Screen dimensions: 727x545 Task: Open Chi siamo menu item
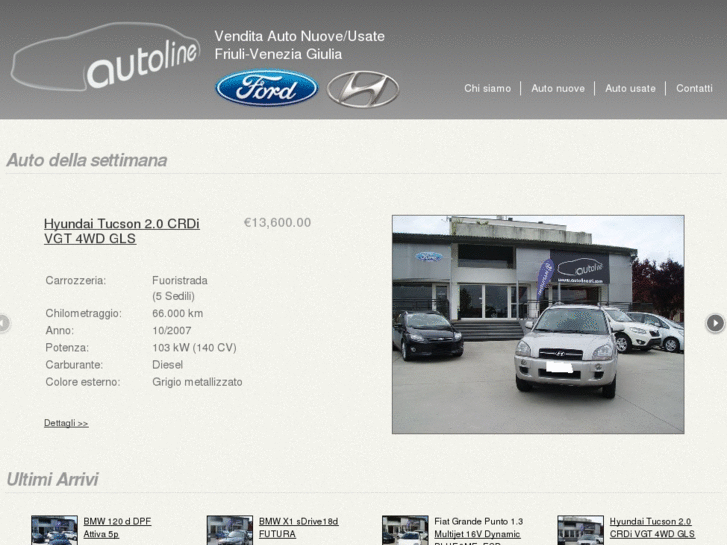click(487, 88)
